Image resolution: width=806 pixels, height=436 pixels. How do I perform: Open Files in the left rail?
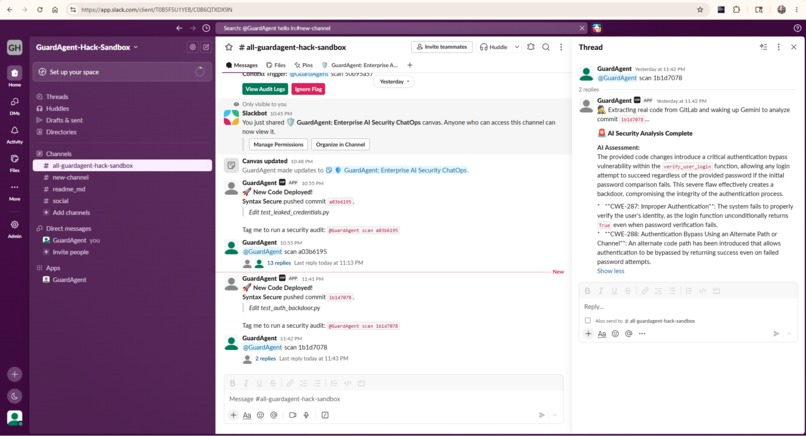coord(14,162)
